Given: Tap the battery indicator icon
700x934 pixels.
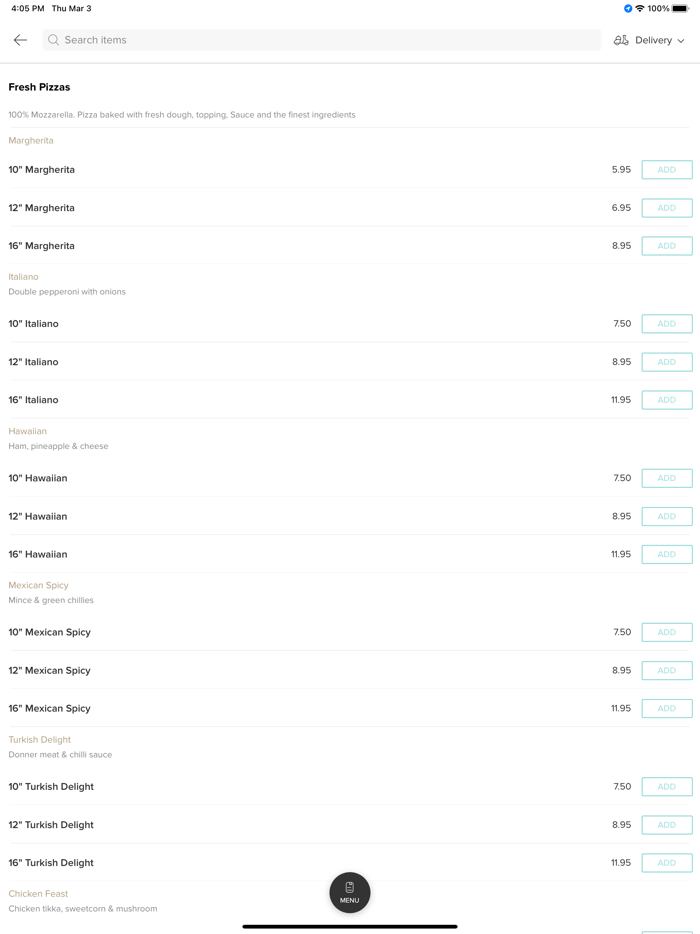Looking at the screenshot, I should (680, 9).
